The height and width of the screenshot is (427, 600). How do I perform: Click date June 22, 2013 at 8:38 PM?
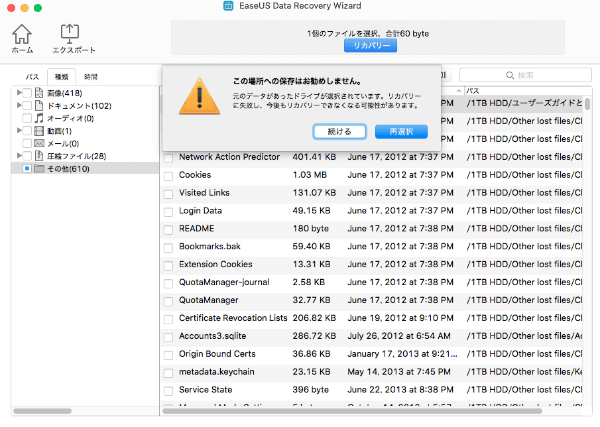(400, 390)
